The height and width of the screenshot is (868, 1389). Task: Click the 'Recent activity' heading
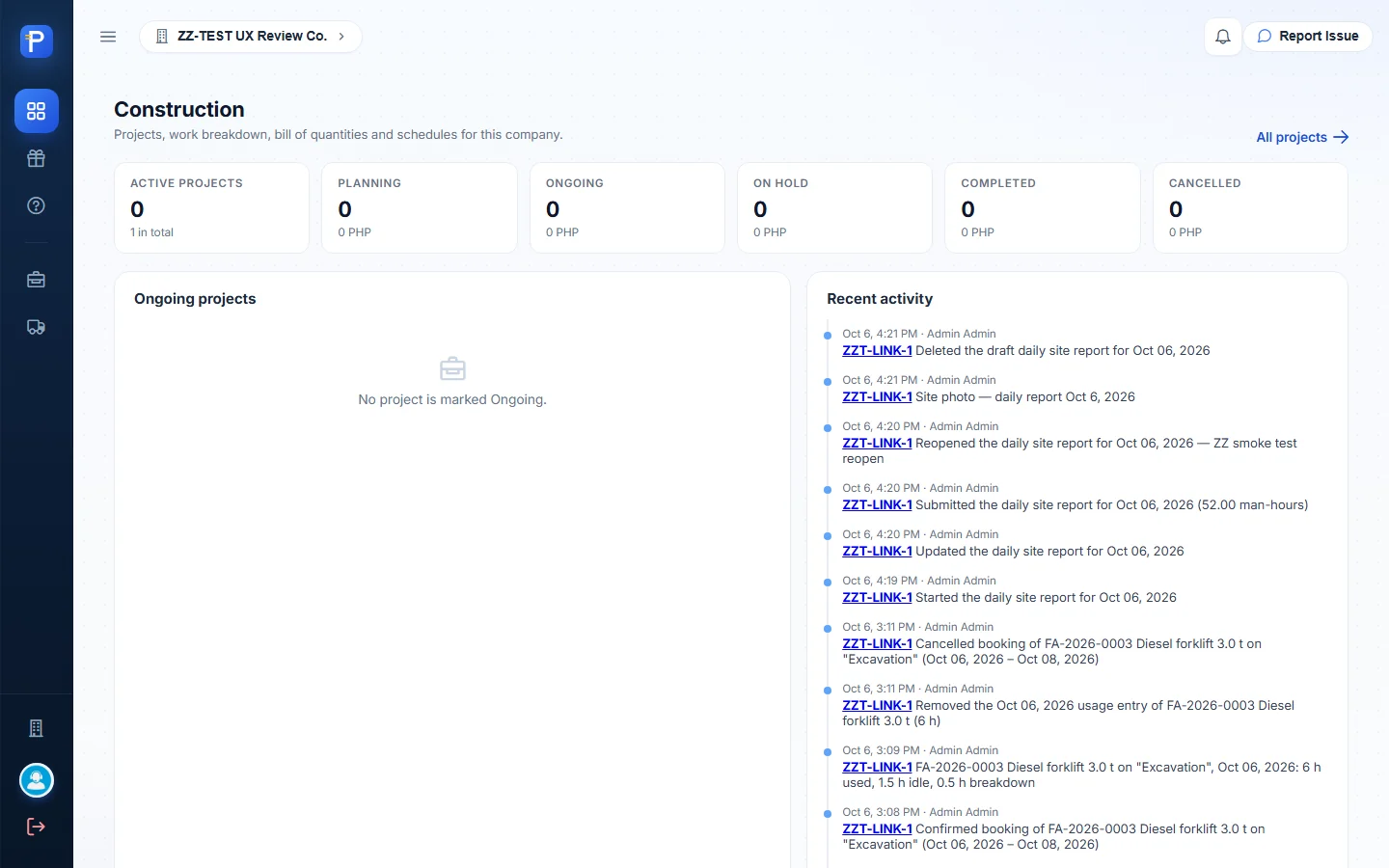click(x=880, y=299)
